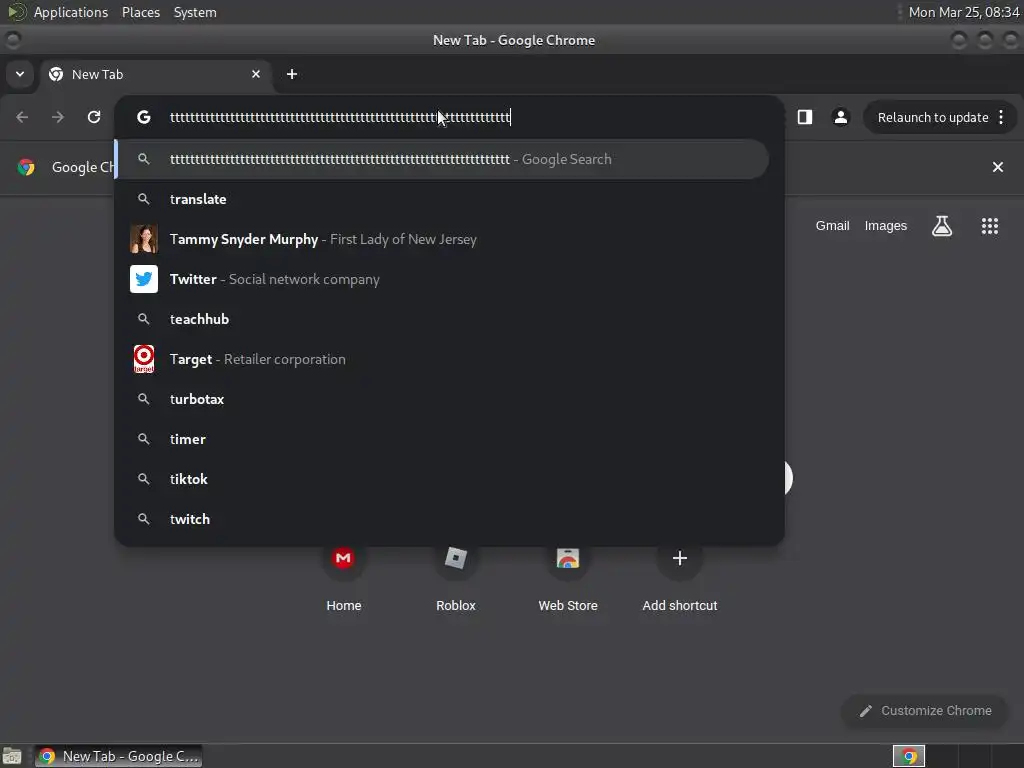Click the Add shortcut button
This screenshot has width=1024, height=768.
coord(680,578)
